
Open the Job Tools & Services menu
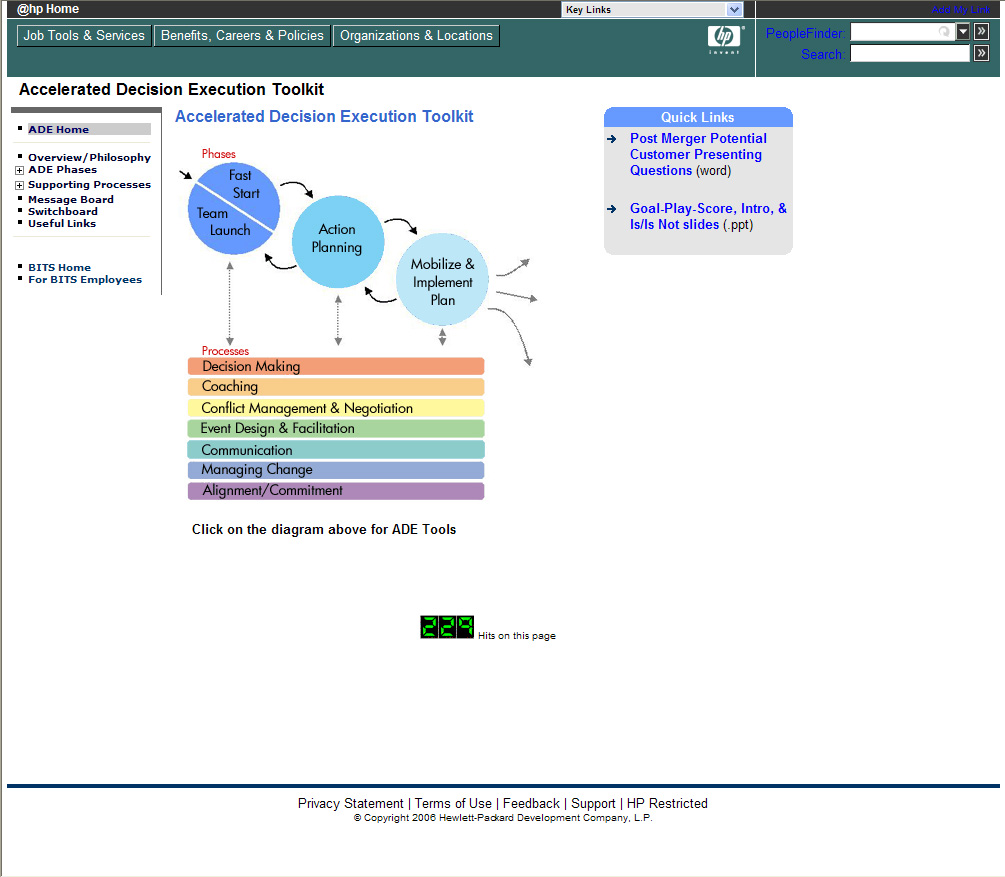point(84,36)
